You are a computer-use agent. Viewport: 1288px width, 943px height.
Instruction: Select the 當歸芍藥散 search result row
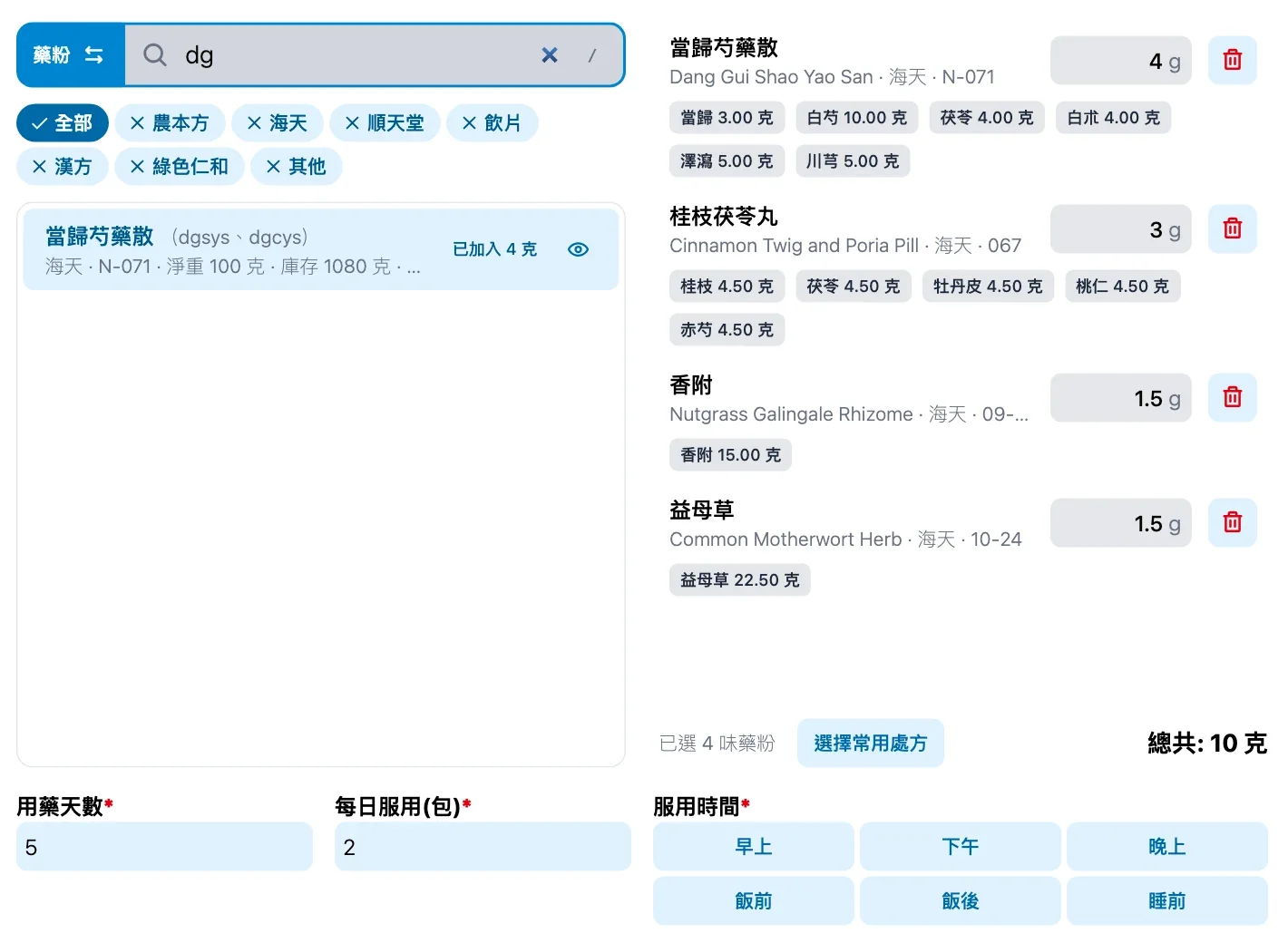click(x=321, y=249)
